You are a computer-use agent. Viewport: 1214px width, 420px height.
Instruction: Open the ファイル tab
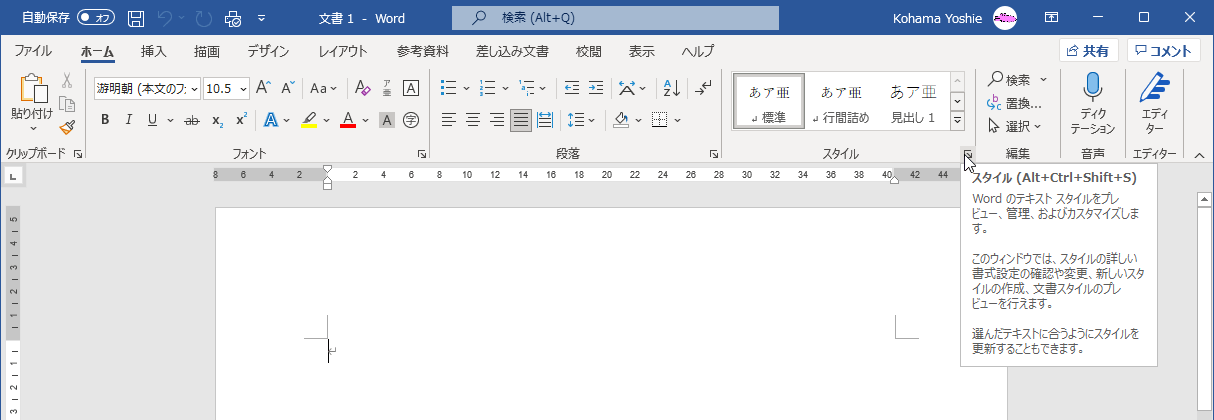[33, 51]
